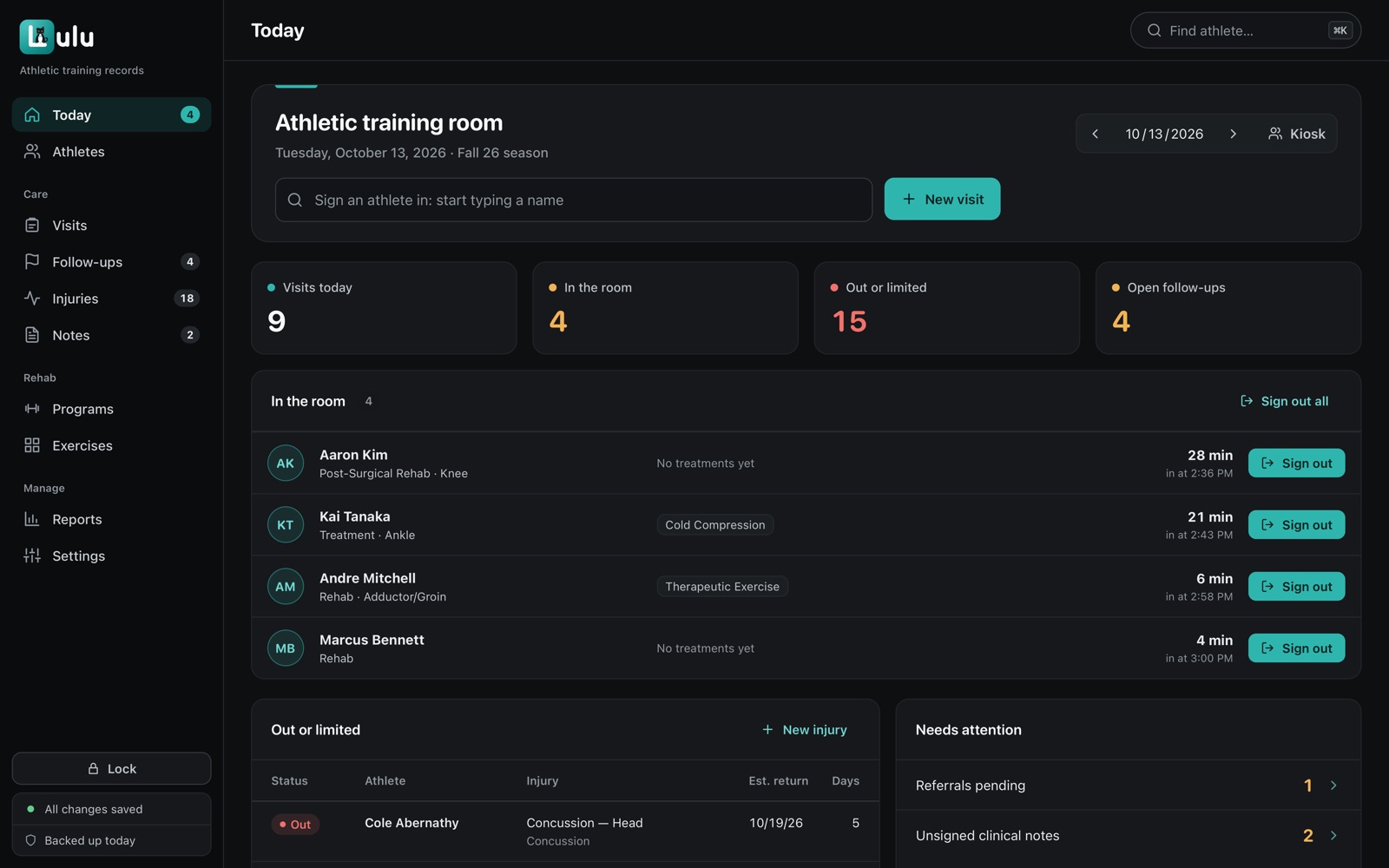Click the MB avatar icon
Image resolution: width=1389 pixels, height=868 pixels.
pos(286,648)
